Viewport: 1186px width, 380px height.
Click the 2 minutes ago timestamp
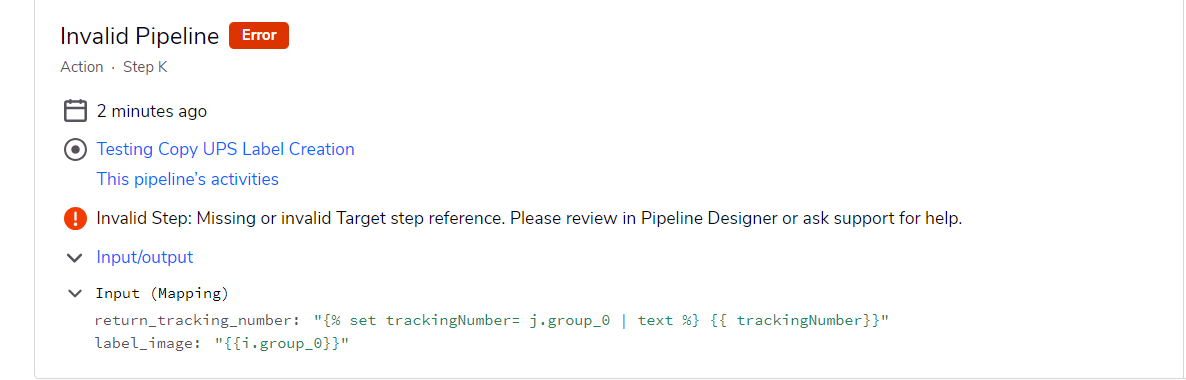152,111
